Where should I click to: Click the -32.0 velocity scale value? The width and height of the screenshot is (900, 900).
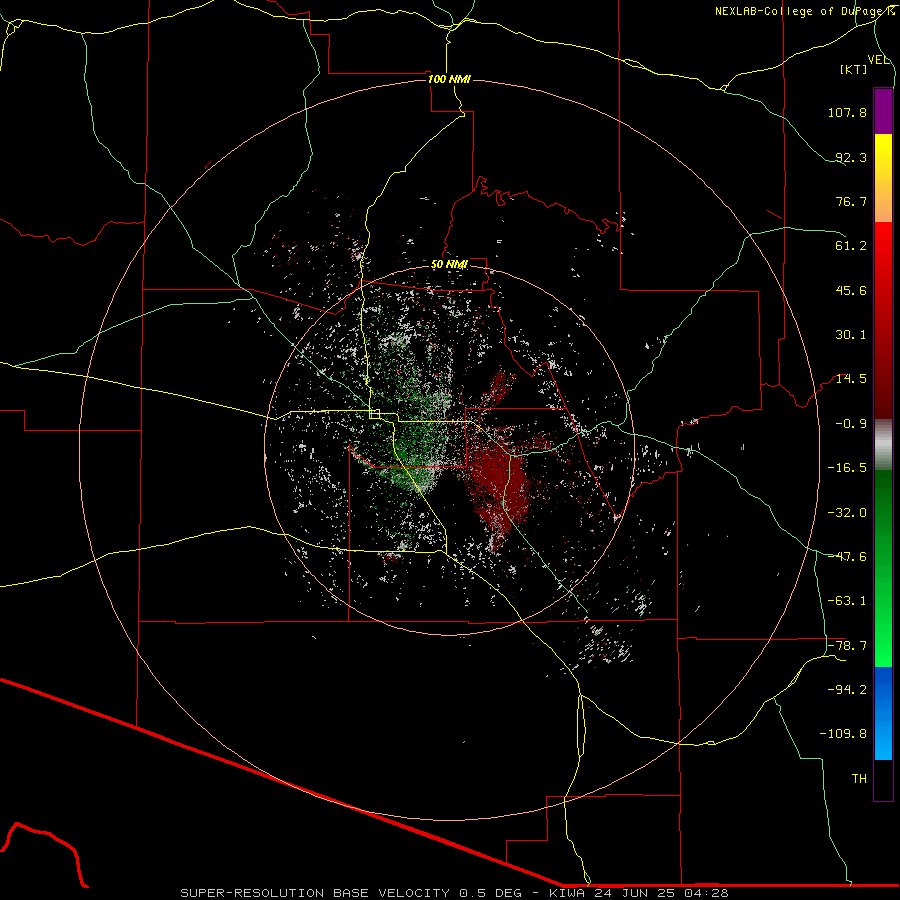[x=847, y=513]
